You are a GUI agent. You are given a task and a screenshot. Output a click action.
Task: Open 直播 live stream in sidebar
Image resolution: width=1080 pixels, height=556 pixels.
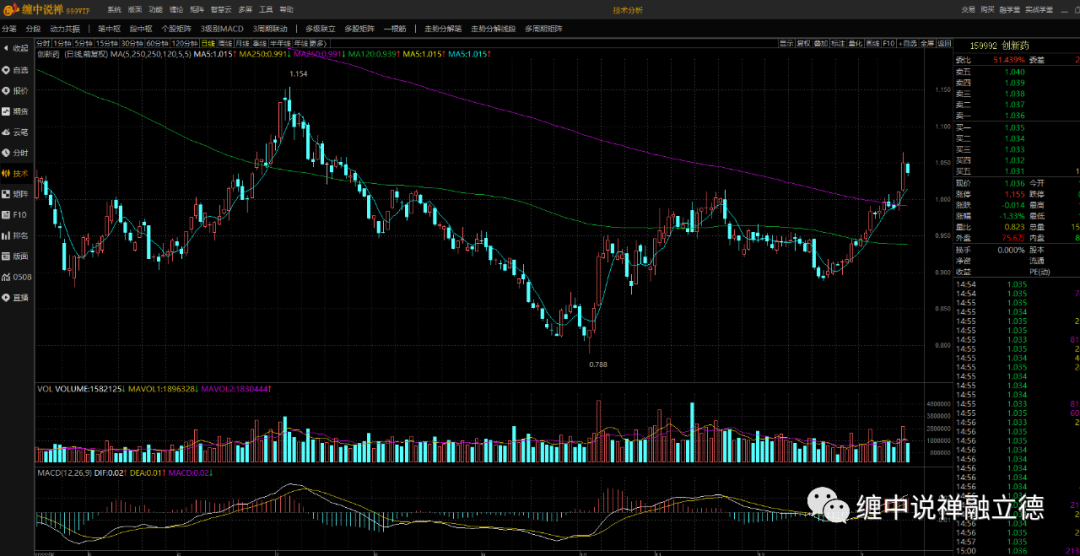click(x=15, y=298)
